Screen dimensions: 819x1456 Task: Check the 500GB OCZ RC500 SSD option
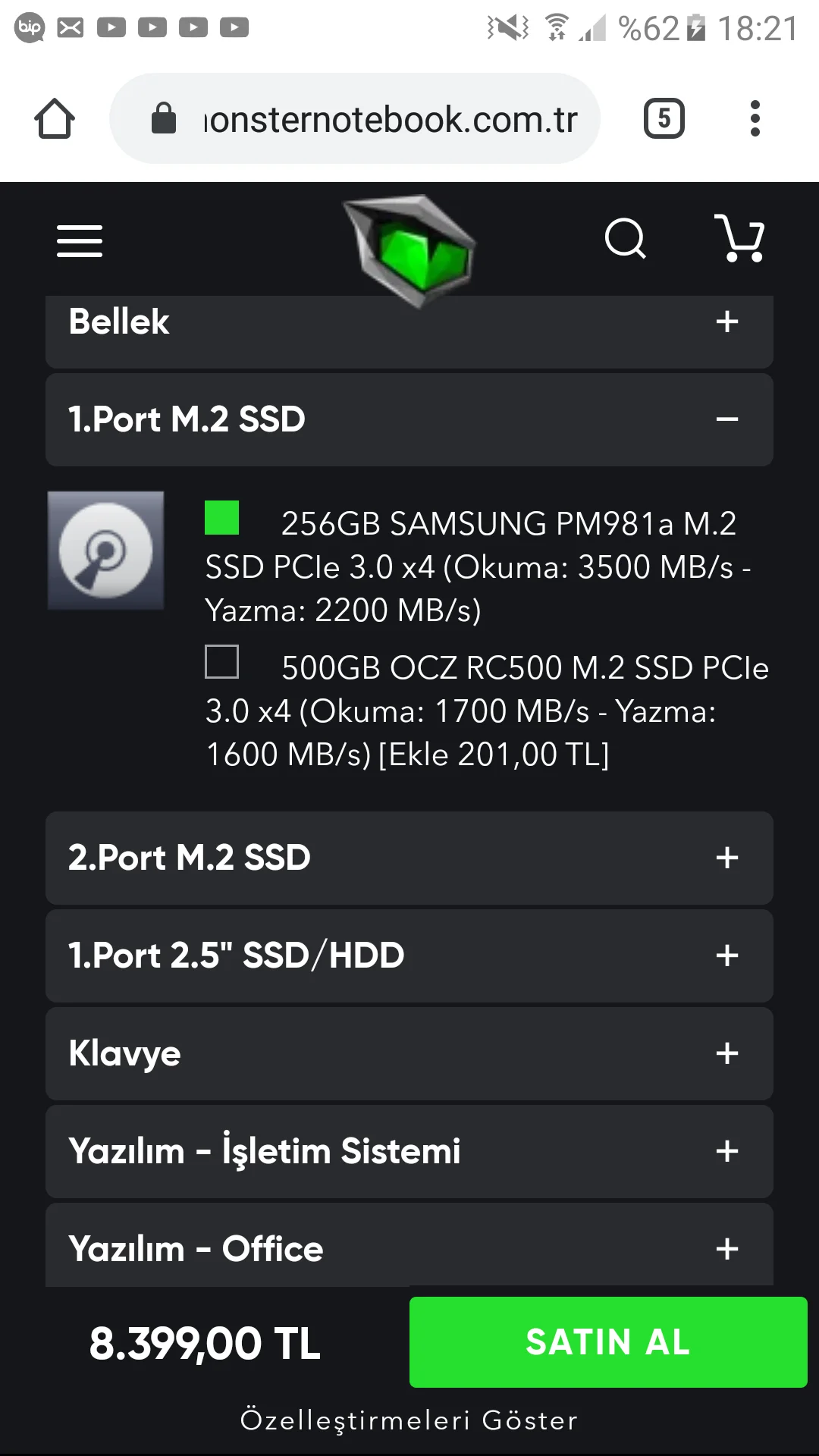(222, 662)
